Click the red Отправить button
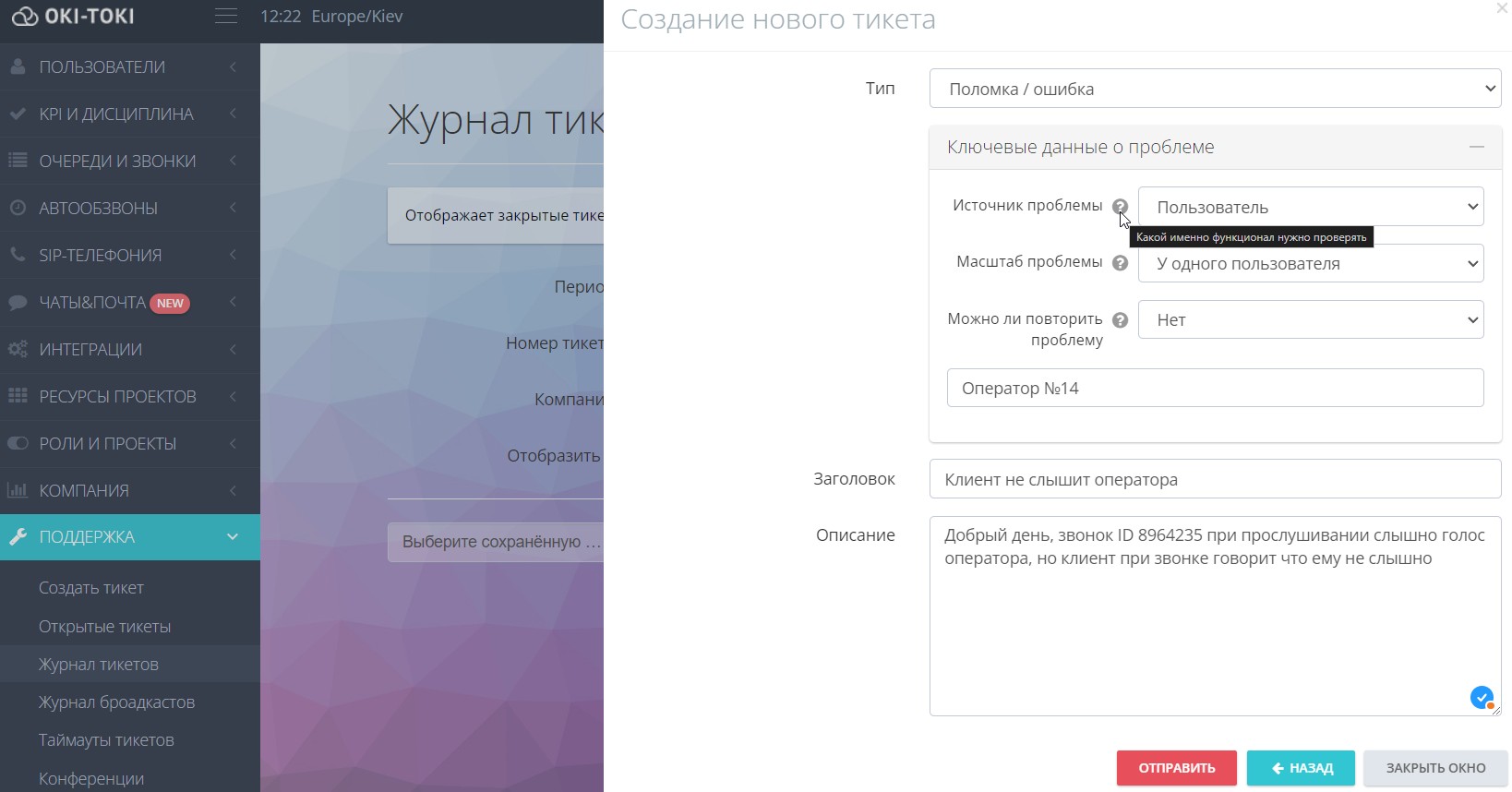 tap(1176, 768)
